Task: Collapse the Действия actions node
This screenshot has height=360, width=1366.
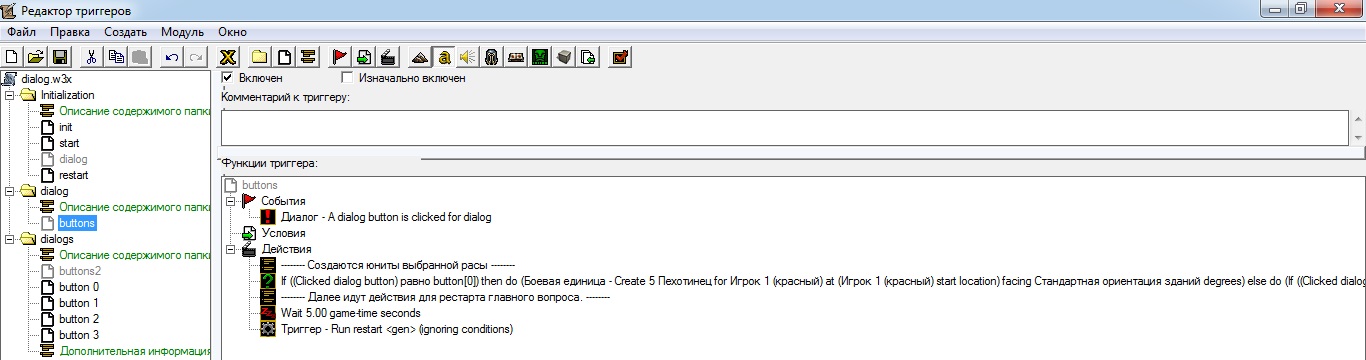Action: click(x=231, y=249)
